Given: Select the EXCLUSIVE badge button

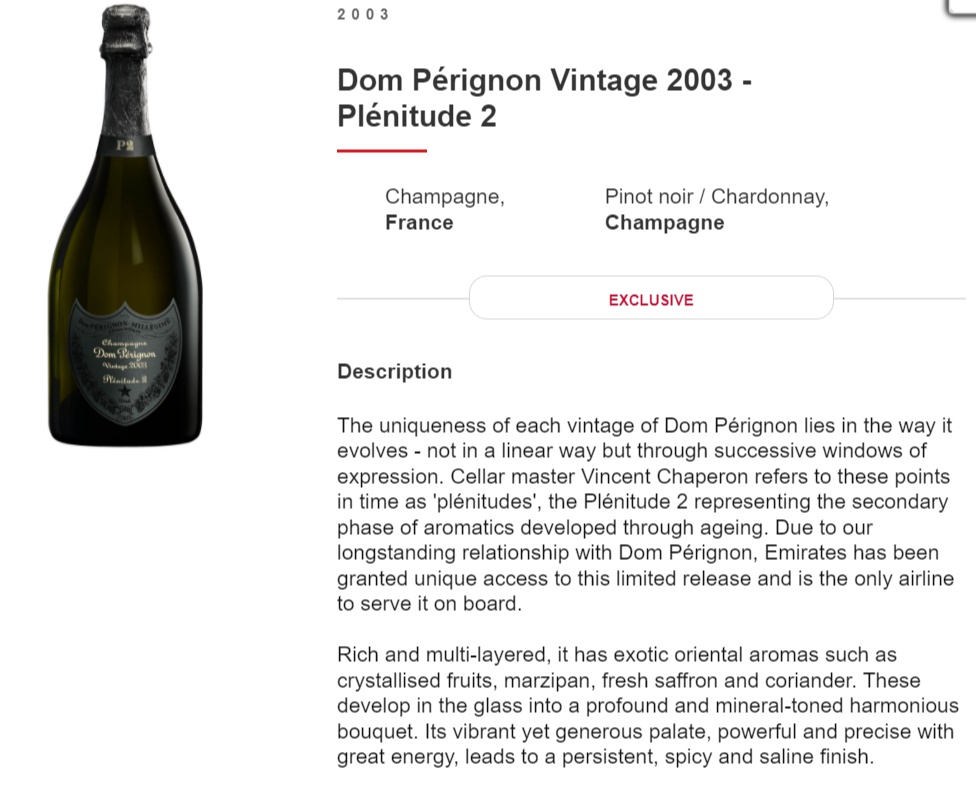Looking at the screenshot, I should [651, 299].
